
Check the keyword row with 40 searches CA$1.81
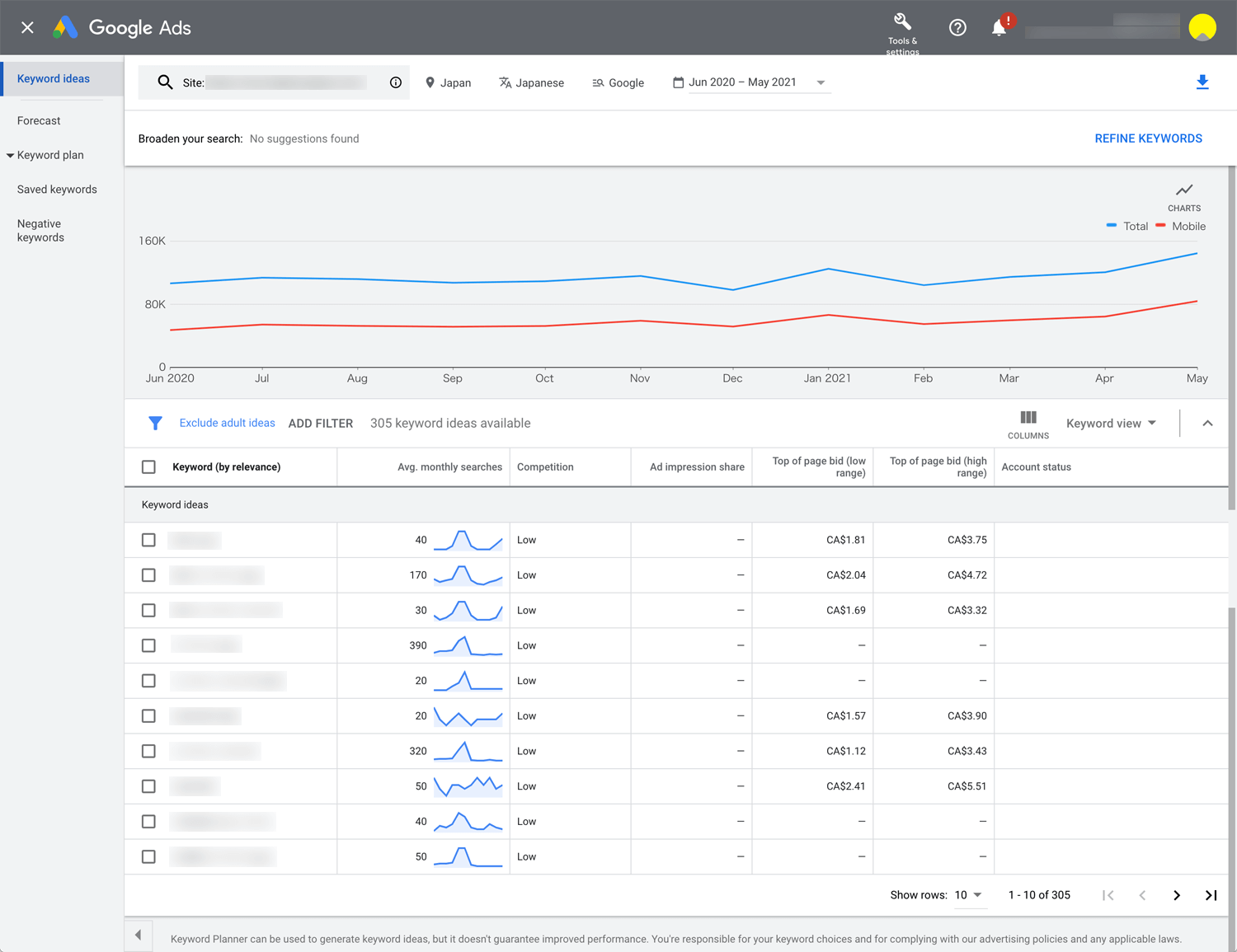tap(148, 540)
